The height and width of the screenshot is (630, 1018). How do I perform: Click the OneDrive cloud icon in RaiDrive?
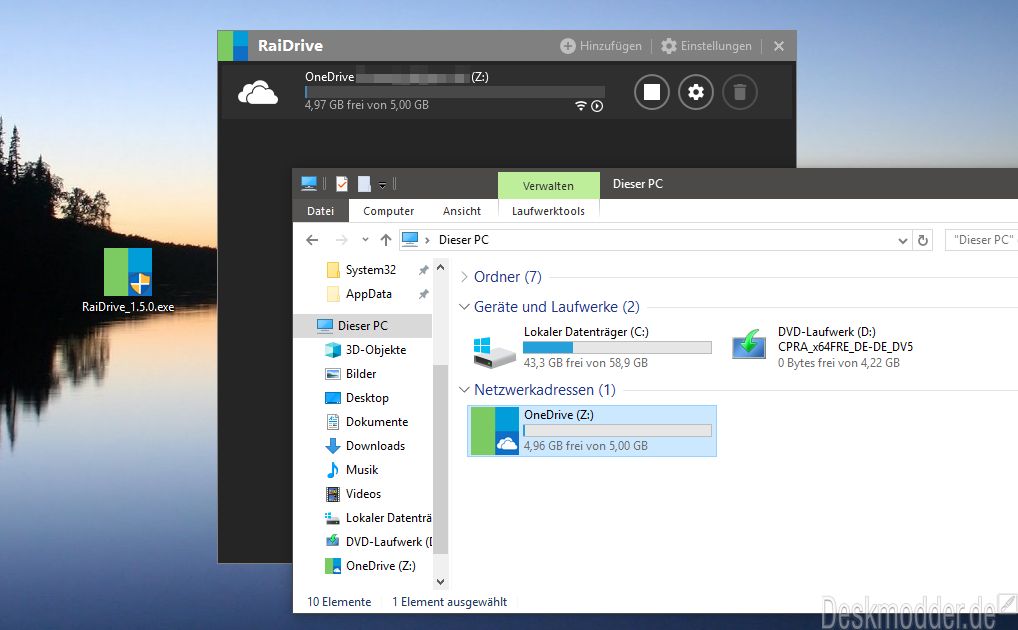point(258,93)
